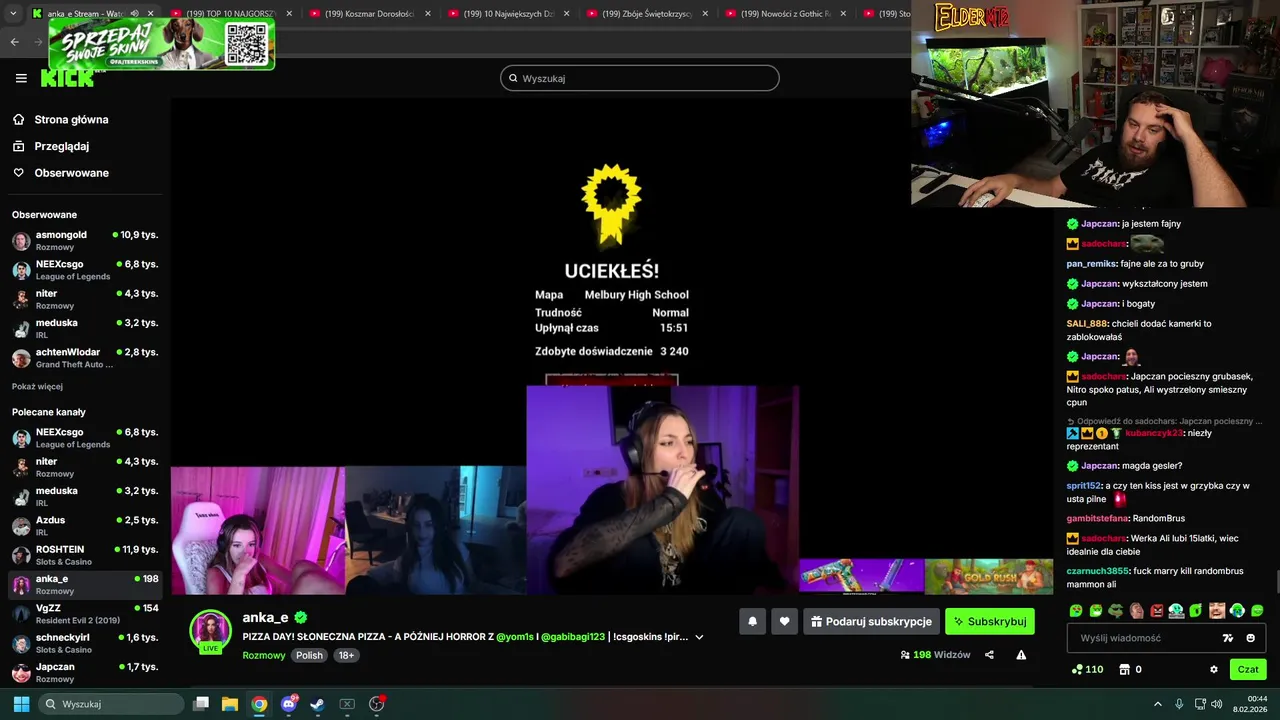Open the ROSHTEIN recommended channel
The height and width of the screenshot is (720, 1280).
[x=85, y=555]
